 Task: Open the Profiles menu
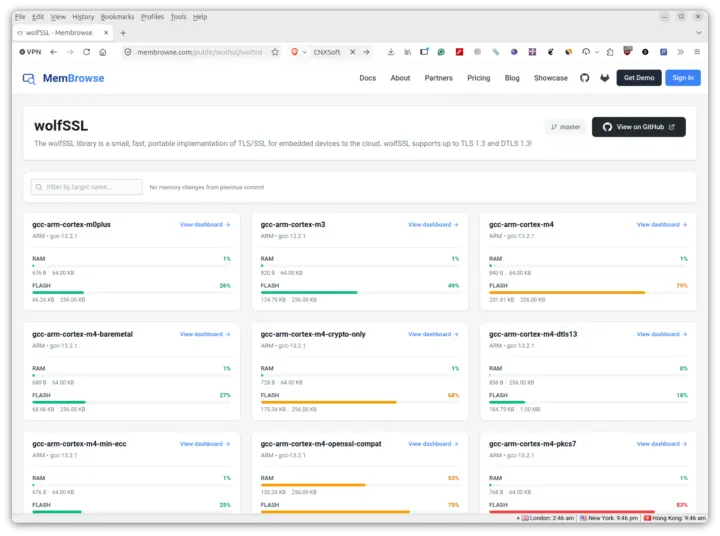tap(152, 17)
